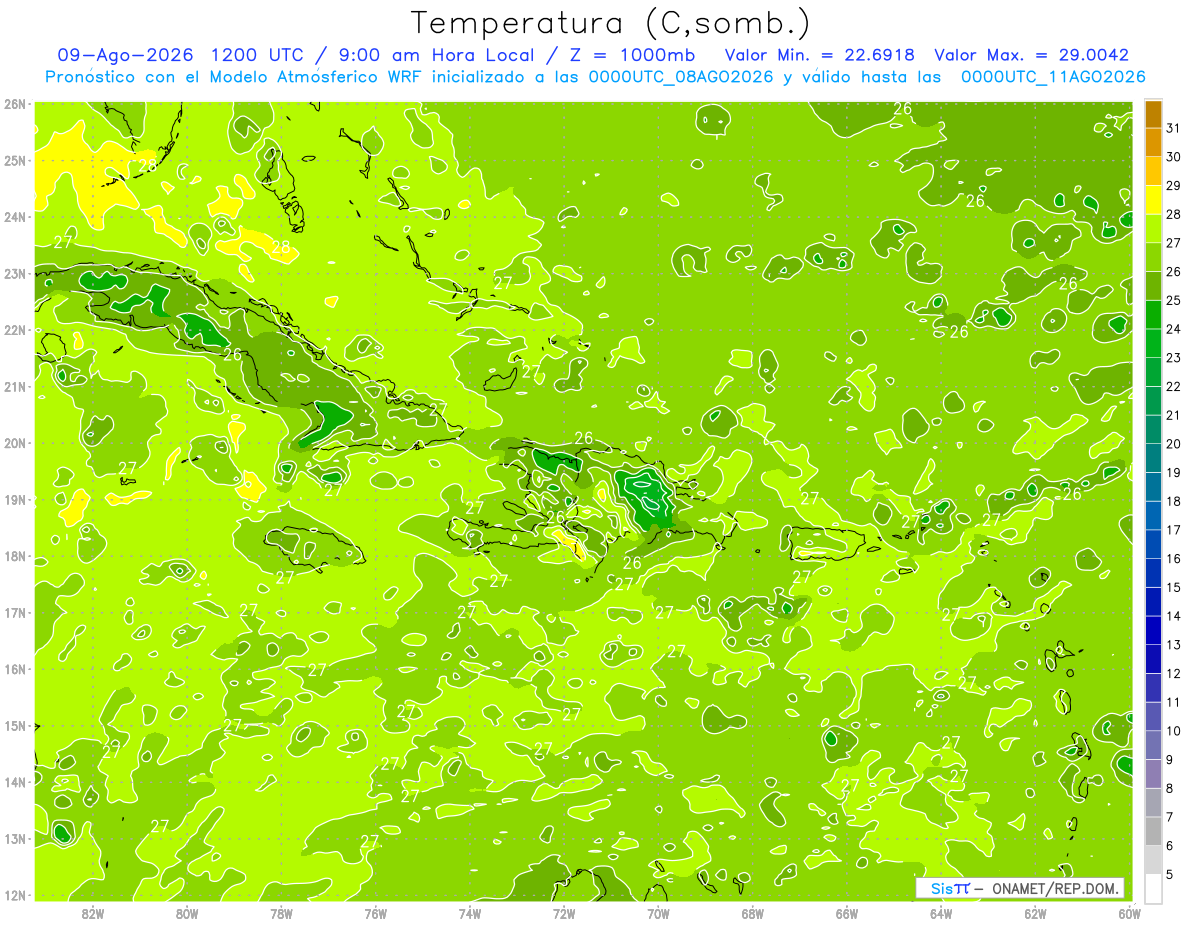Image resolution: width=1200 pixels, height=927 pixels.
Task: Click the initialization time 0000UTC_08AGO2026
Action: click(x=681, y=77)
